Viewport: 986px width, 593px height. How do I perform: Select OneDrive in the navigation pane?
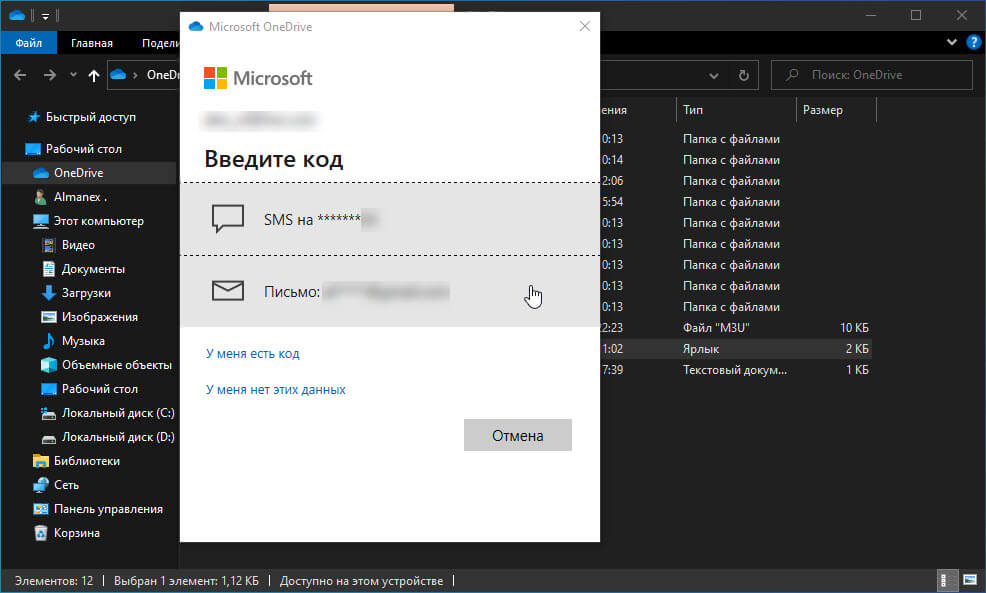pyautogui.click(x=79, y=173)
